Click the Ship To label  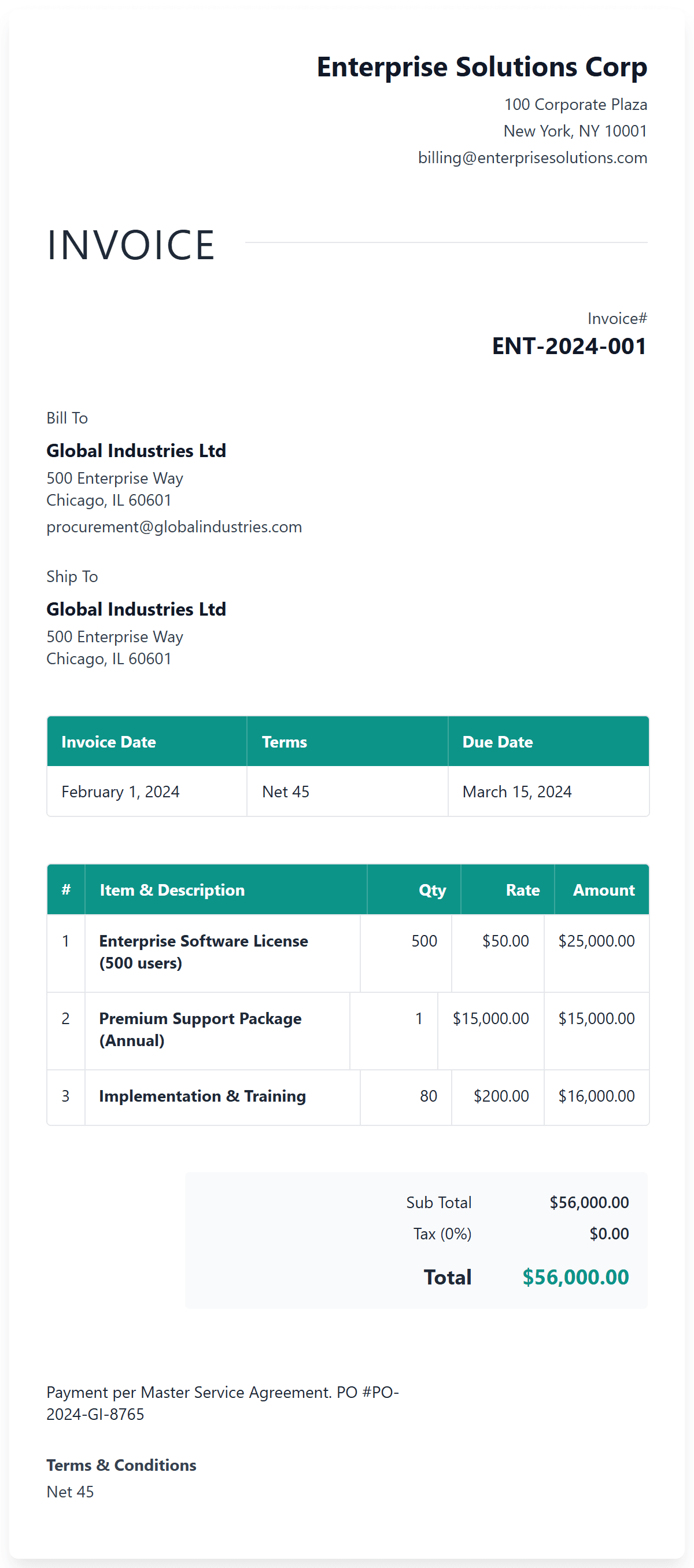click(x=72, y=576)
